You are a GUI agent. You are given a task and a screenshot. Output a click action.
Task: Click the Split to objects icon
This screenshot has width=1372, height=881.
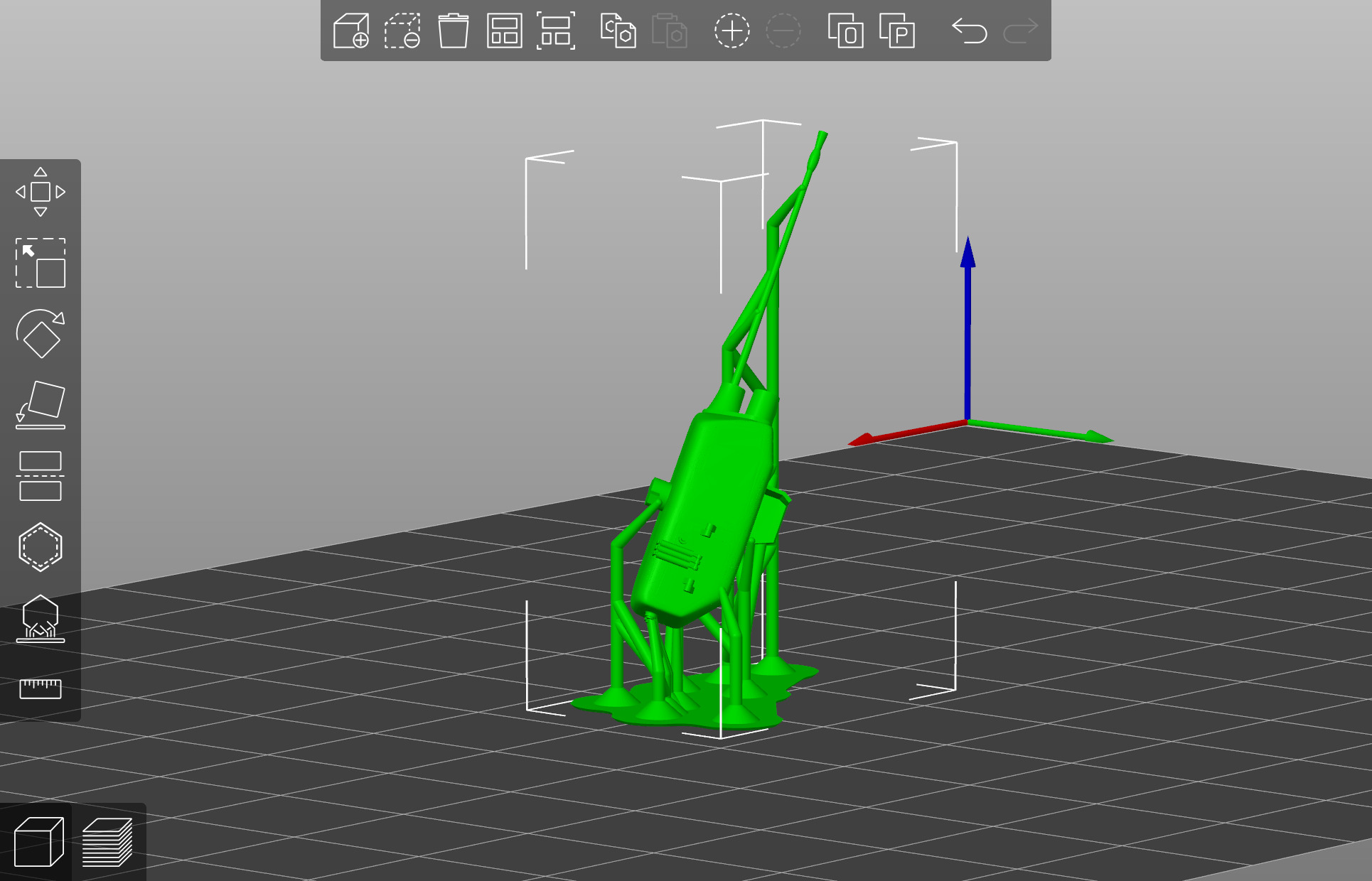click(x=845, y=31)
